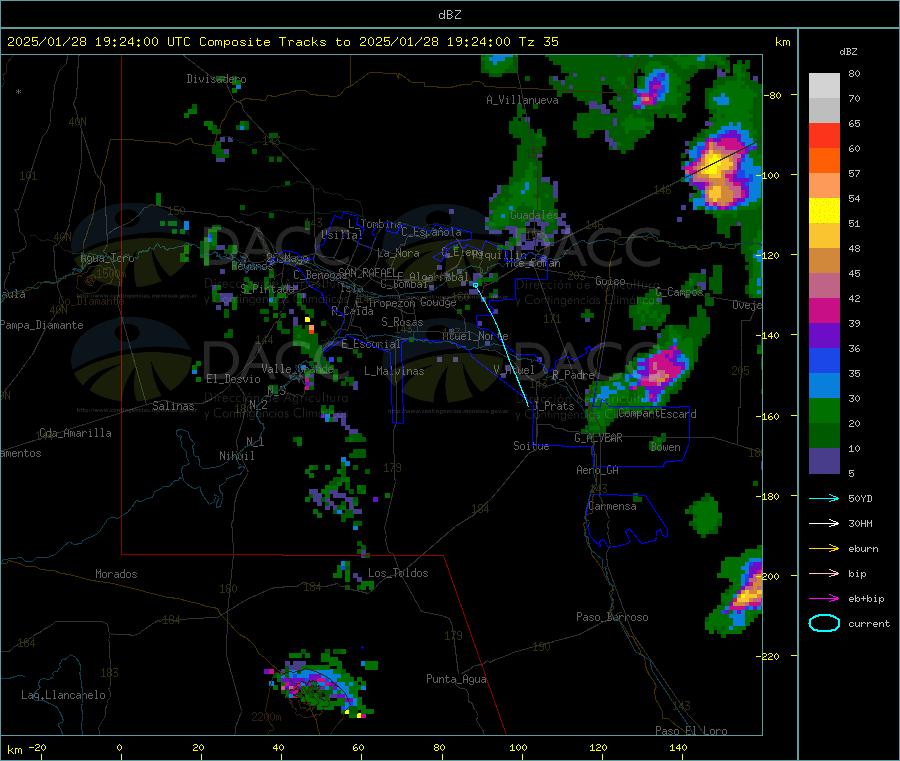Click the Cda_Amarilla map label
The width and height of the screenshot is (900, 761).
point(75,433)
